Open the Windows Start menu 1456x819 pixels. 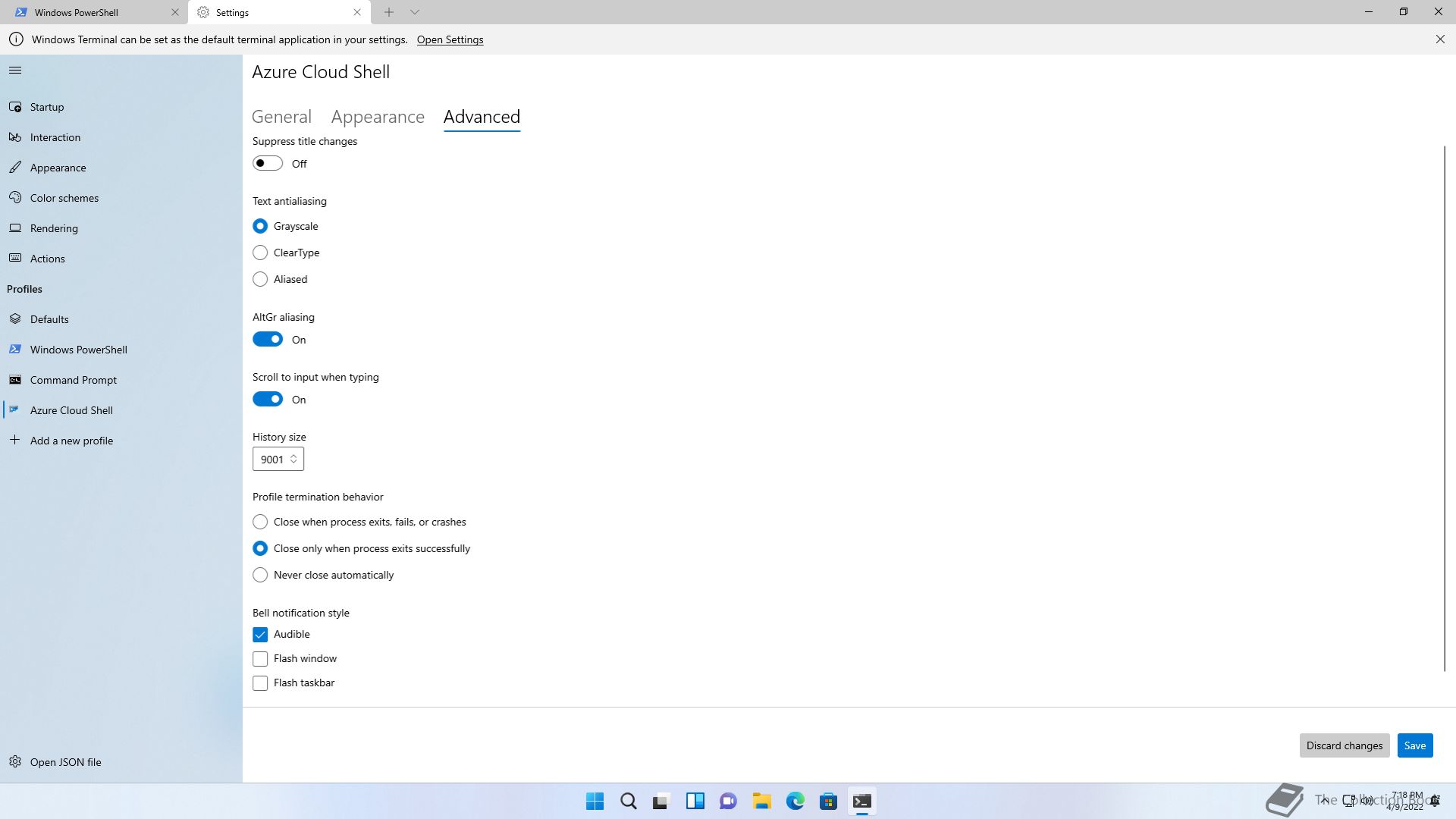point(595,801)
